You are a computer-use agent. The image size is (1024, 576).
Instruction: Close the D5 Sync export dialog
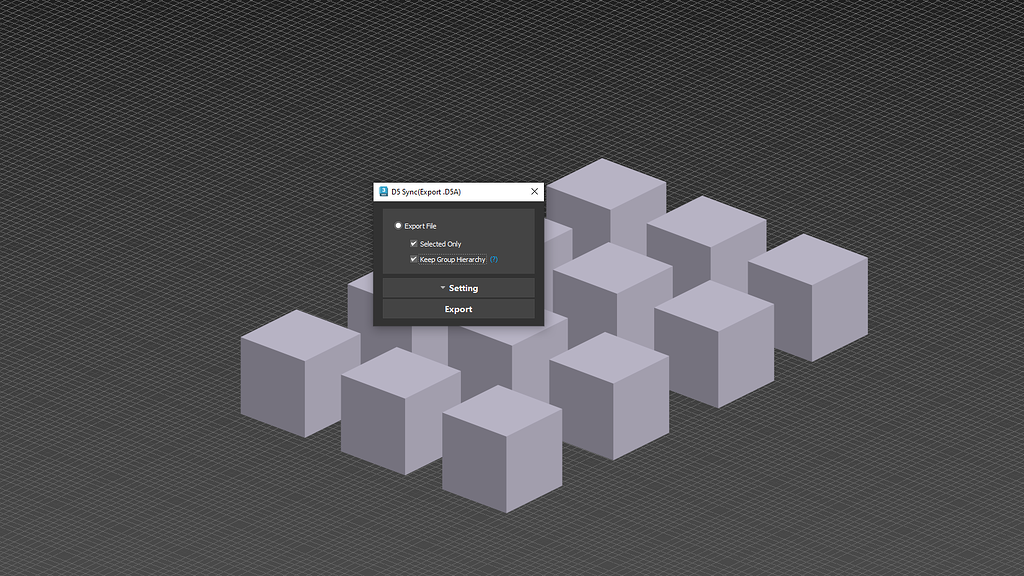pyautogui.click(x=533, y=191)
